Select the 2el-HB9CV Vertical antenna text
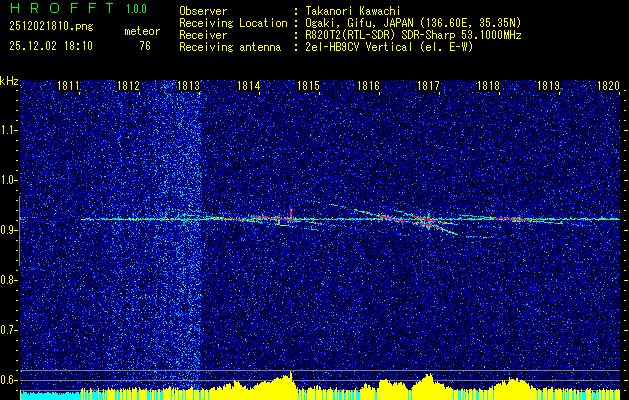This screenshot has height=400, width=629. click(389, 47)
